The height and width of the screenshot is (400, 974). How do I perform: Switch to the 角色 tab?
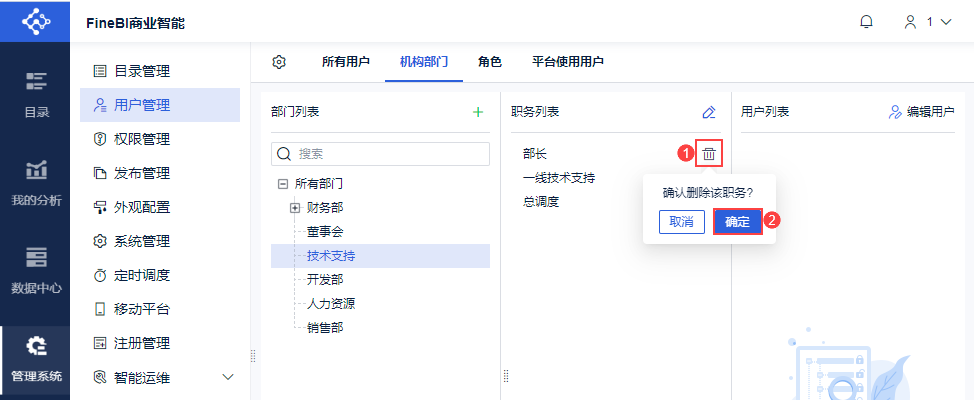point(490,62)
